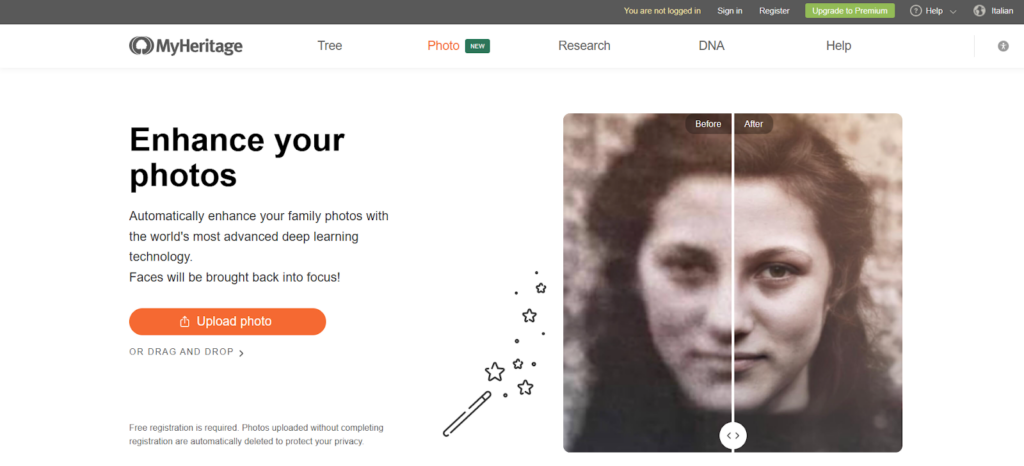Click the upload icon inside orange button
This screenshot has height=466, width=1024.
pos(184,322)
